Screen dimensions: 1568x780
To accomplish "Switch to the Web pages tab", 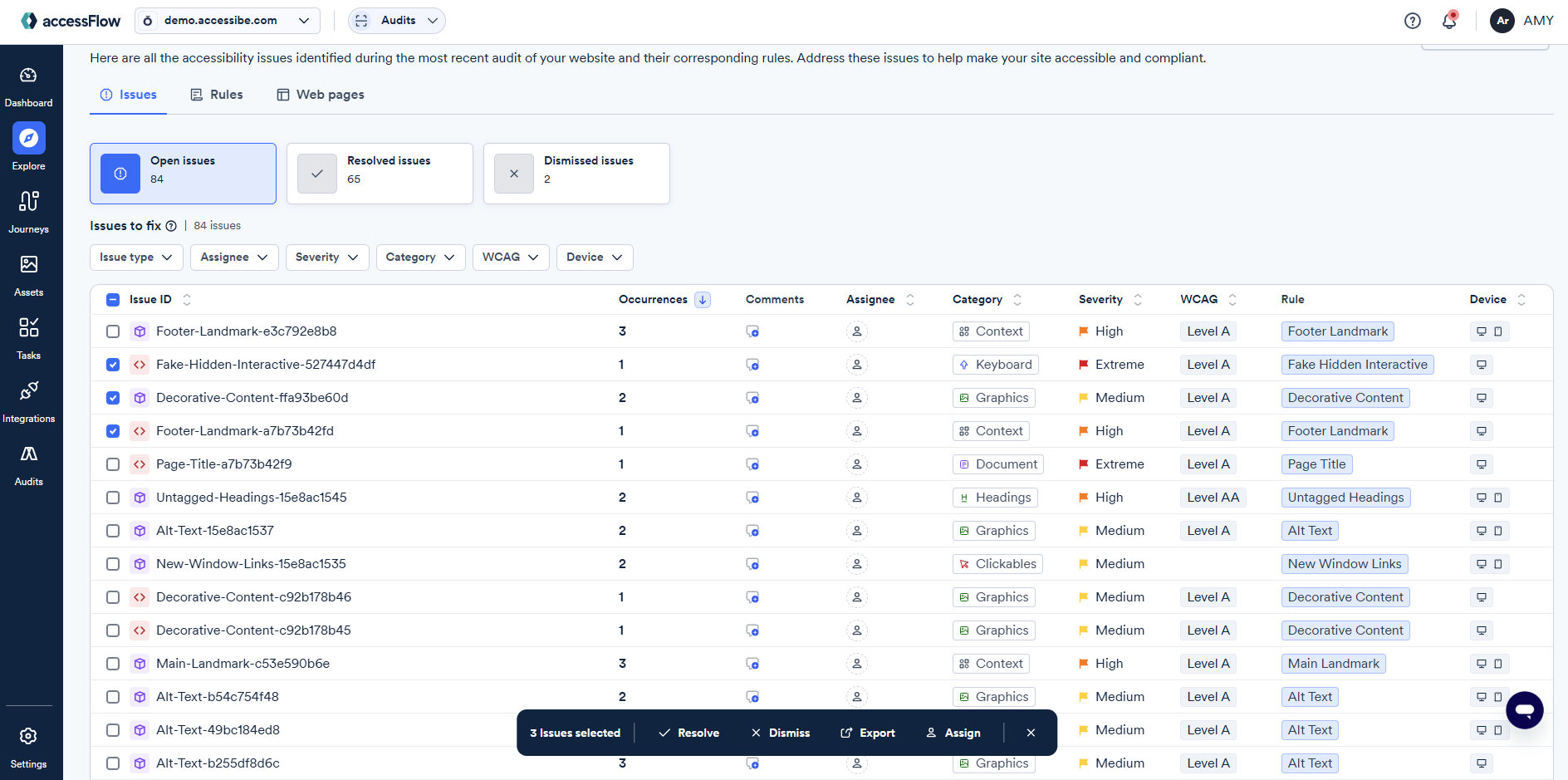I will tap(321, 95).
